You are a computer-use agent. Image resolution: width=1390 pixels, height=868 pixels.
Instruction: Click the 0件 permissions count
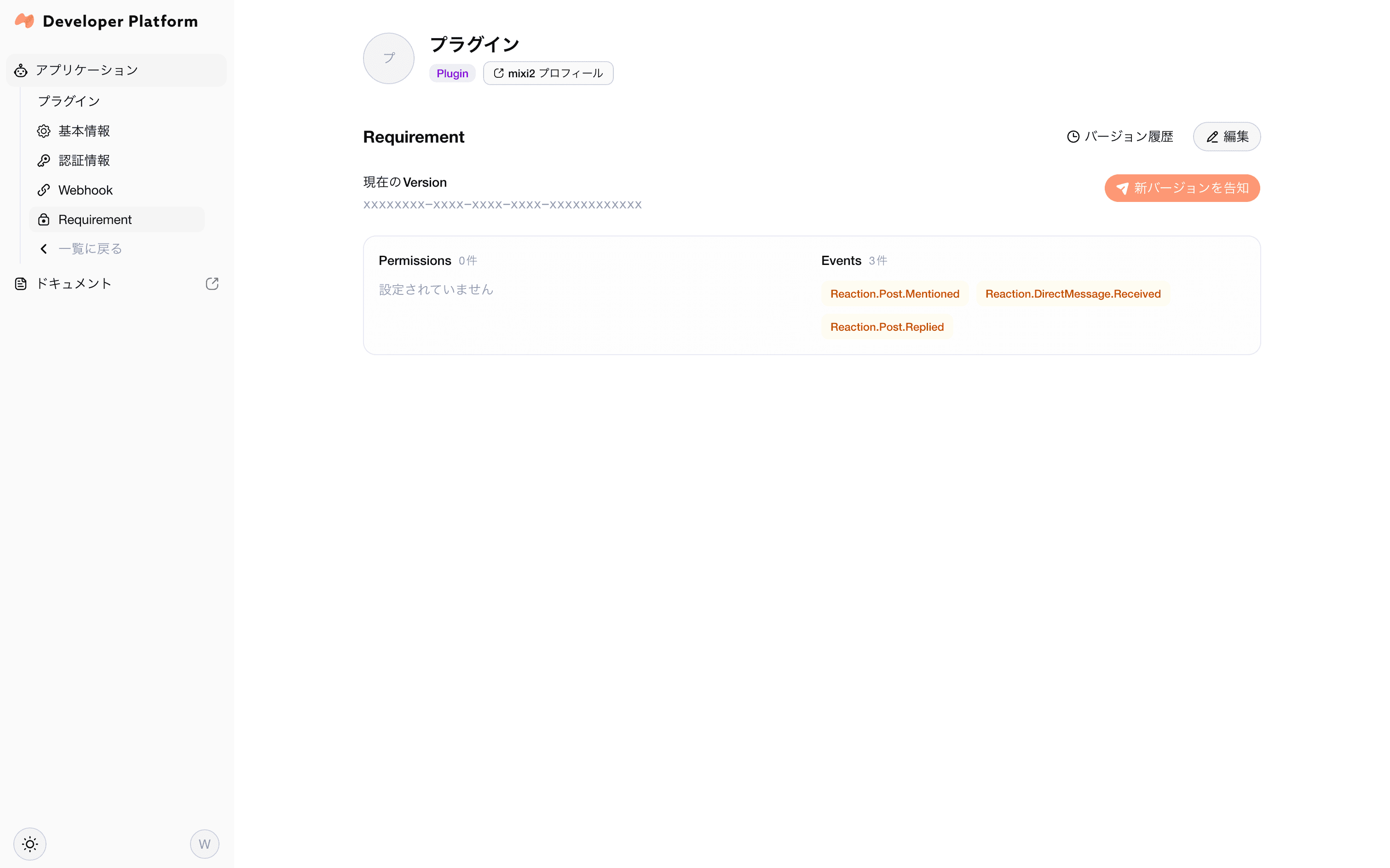point(467,261)
